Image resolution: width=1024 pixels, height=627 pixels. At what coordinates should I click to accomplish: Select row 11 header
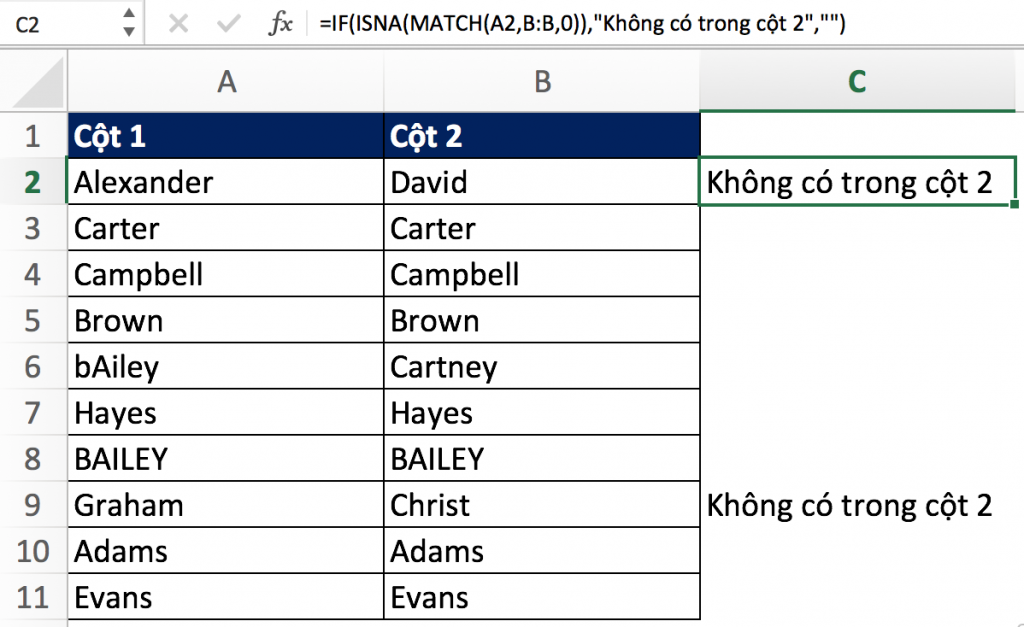coord(33,597)
